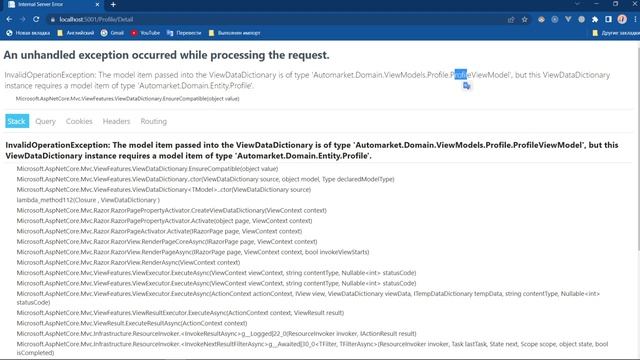Click the 'RazorView.RenderPageAsync' stack line

193,252
